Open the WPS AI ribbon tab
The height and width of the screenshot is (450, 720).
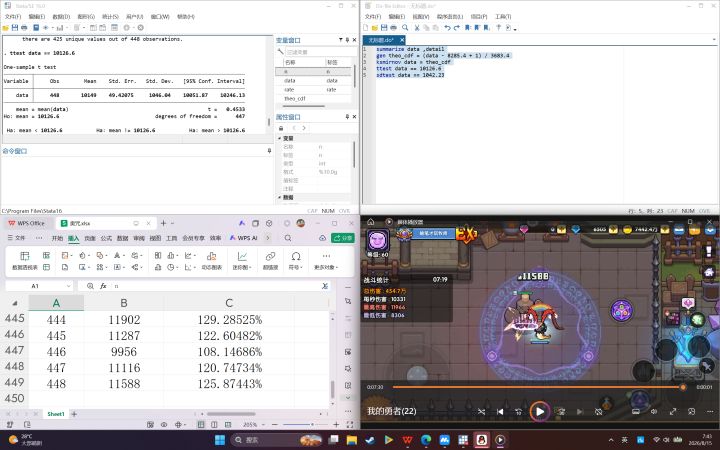(x=244, y=238)
